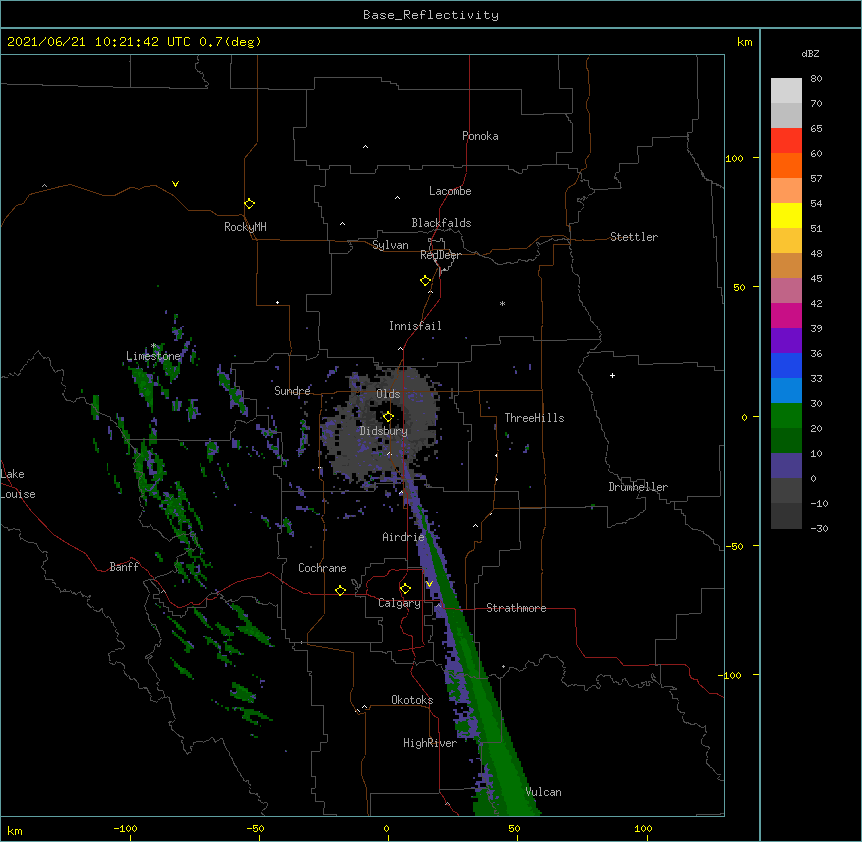Click the Blackfalds city label
862x842 pixels.
coord(441,223)
